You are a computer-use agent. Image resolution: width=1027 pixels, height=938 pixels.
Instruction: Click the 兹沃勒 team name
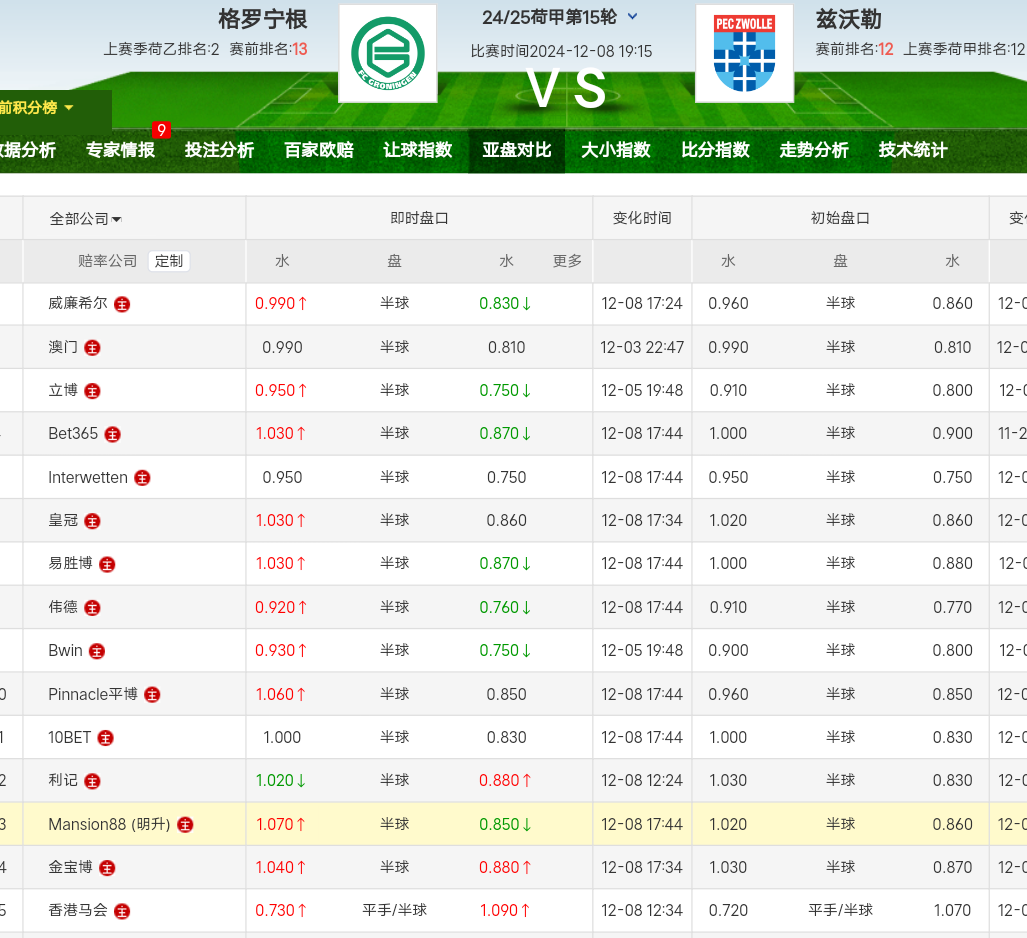(x=849, y=19)
